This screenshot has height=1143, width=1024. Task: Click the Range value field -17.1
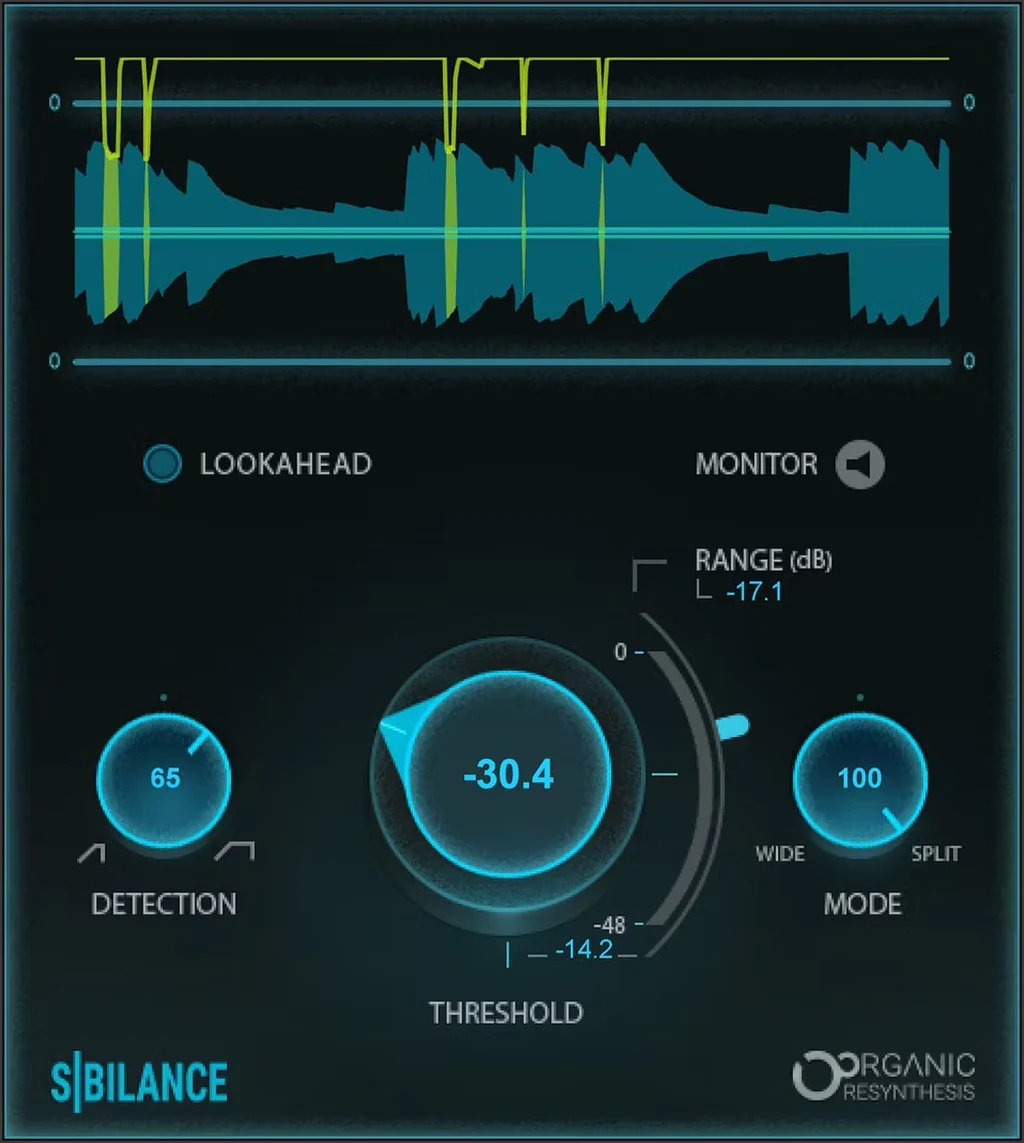(x=754, y=592)
